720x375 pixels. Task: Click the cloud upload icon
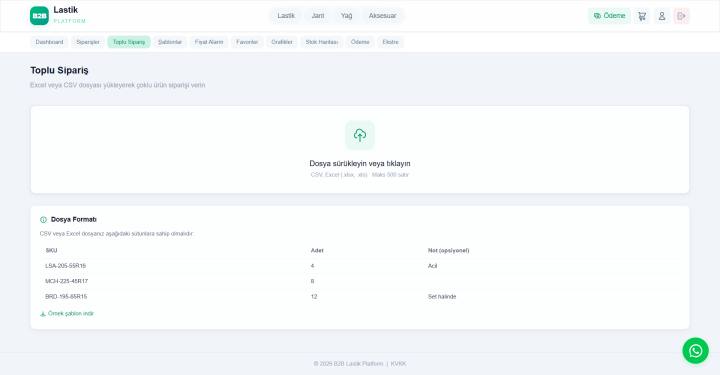pyautogui.click(x=360, y=135)
